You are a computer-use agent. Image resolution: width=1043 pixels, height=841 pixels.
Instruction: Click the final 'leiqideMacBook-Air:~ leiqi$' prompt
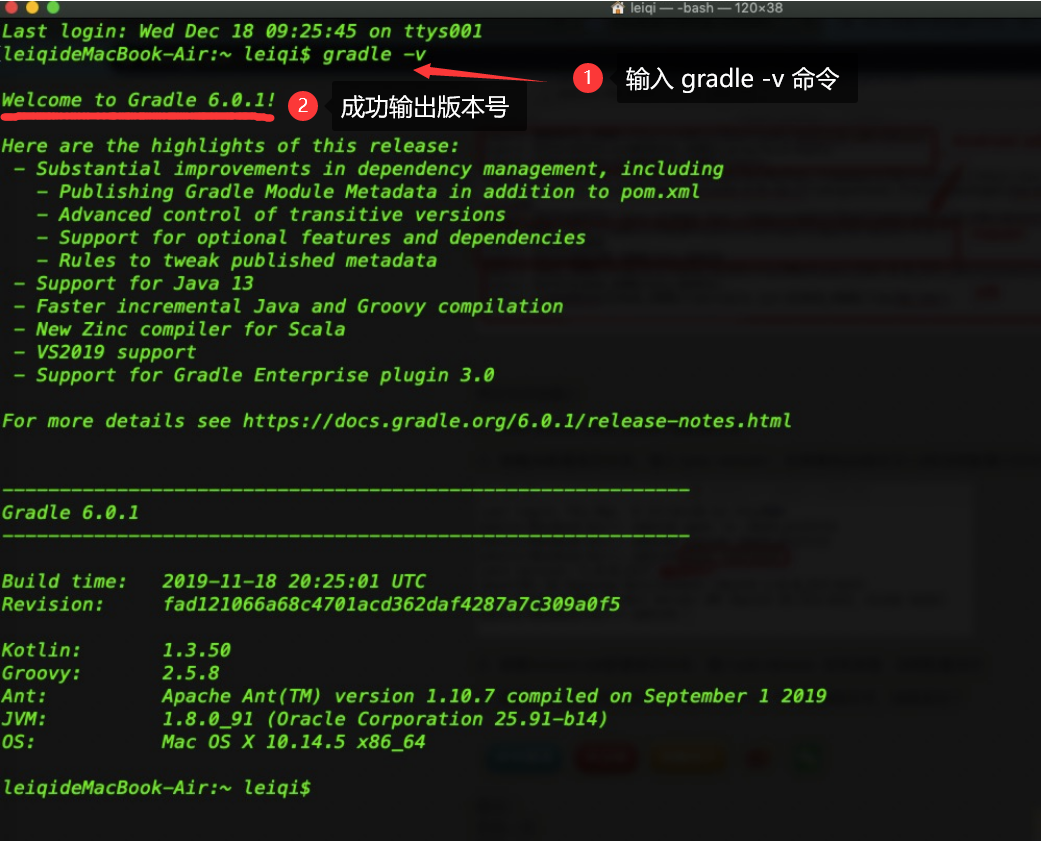[156, 788]
